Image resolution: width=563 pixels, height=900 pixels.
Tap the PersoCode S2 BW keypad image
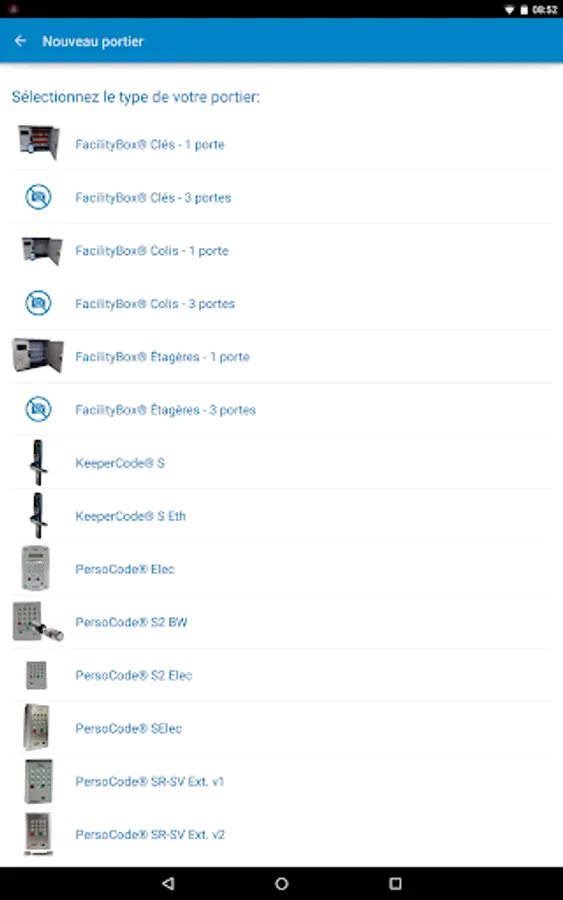(38, 622)
